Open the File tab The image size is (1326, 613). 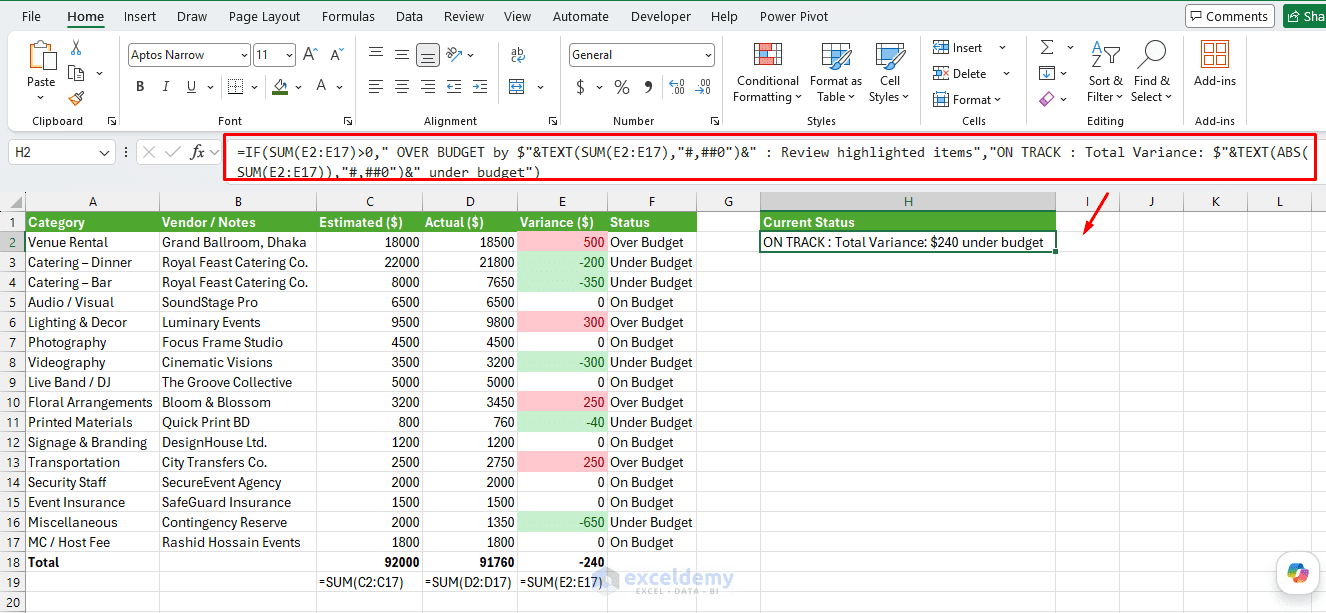pyautogui.click(x=31, y=16)
